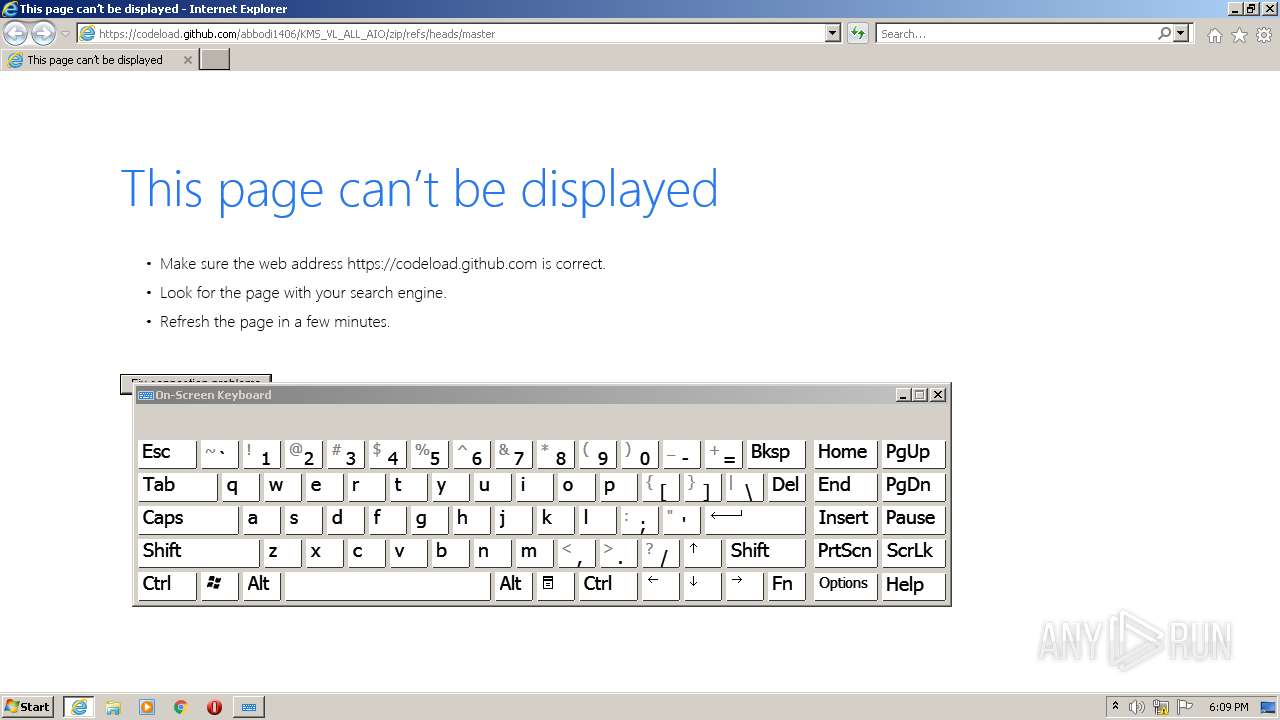Click the down arrow key on the keyboard
The width and height of the screenshot is (1280, 720).
click(x=702, y=585)
